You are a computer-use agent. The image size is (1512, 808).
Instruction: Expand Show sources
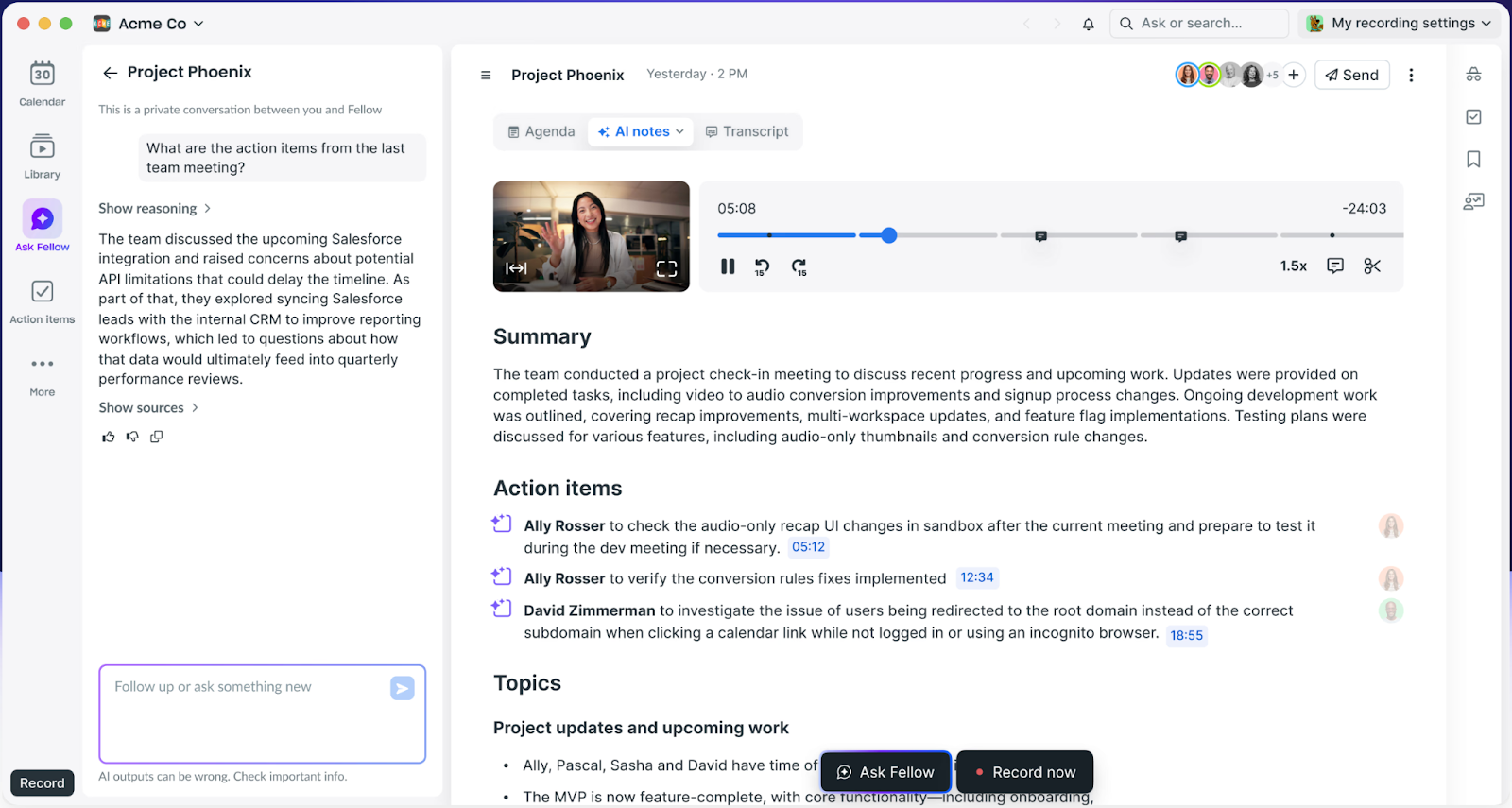click(x=148, y=408)
